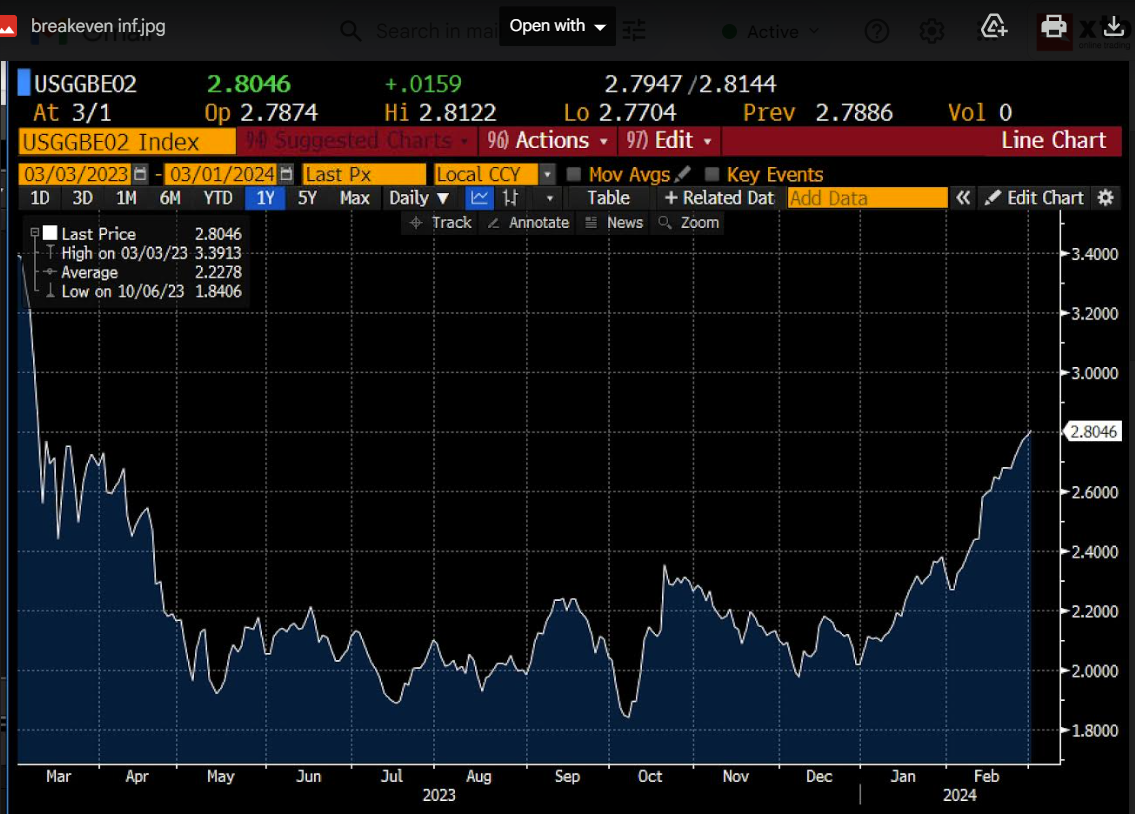The width and height of the screenshot is (1135, 814).
Task: Download the breakeven inf.jpg file
Action: click(1112, 26)
